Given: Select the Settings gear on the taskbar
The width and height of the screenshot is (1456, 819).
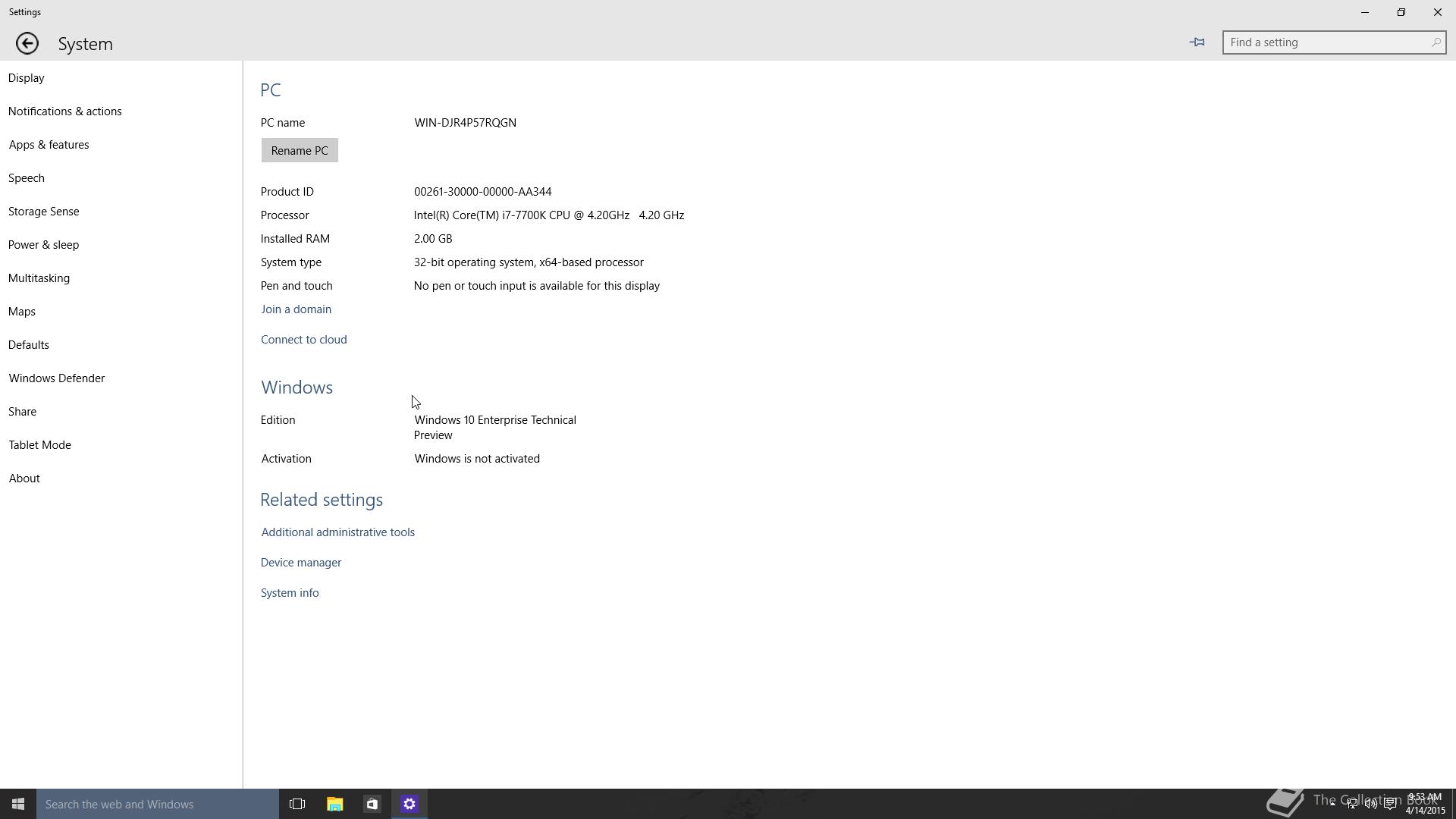Looking at the screenshot, I should [x=409, y=804].
